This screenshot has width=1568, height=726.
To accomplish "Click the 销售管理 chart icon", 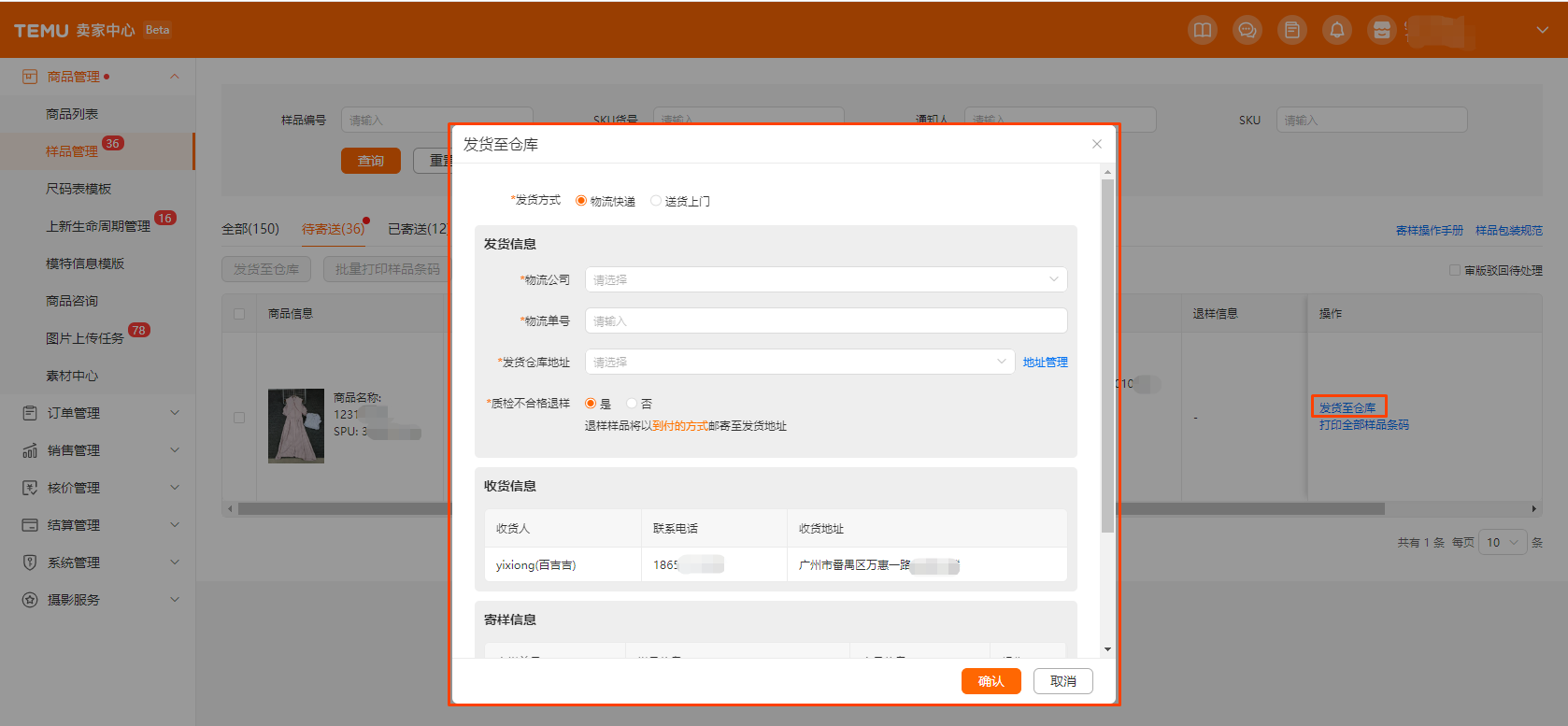I will (x=30, y=450).
